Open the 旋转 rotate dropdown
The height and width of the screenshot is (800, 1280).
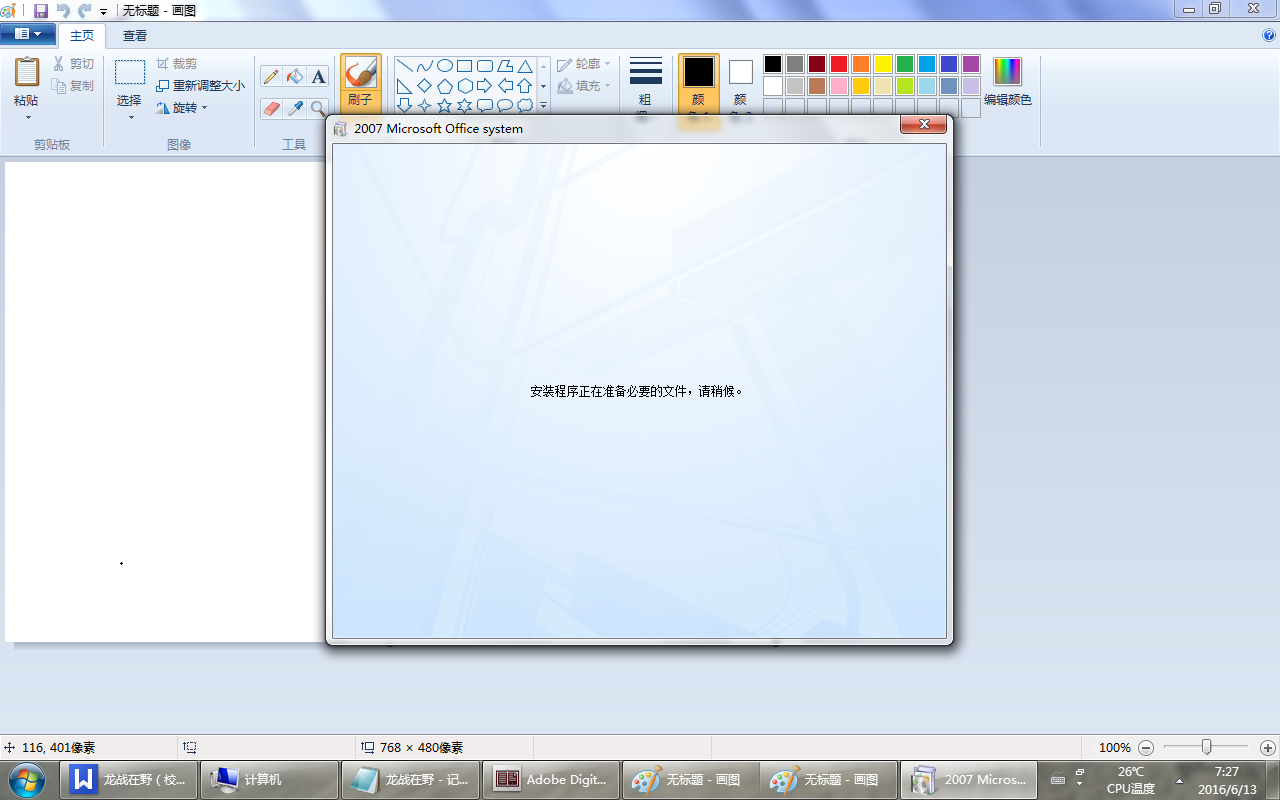pos(182,108)
